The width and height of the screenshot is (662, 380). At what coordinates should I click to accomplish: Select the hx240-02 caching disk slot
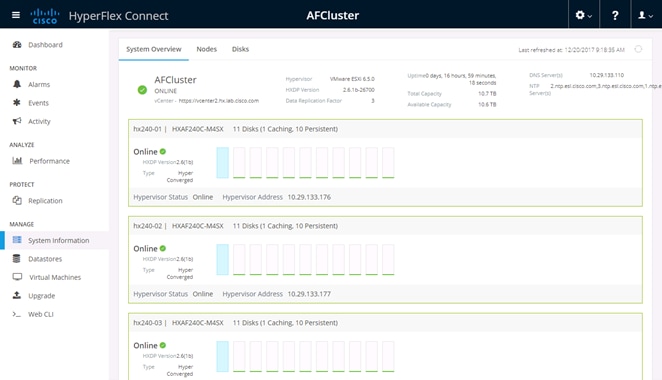pos(222,259)
